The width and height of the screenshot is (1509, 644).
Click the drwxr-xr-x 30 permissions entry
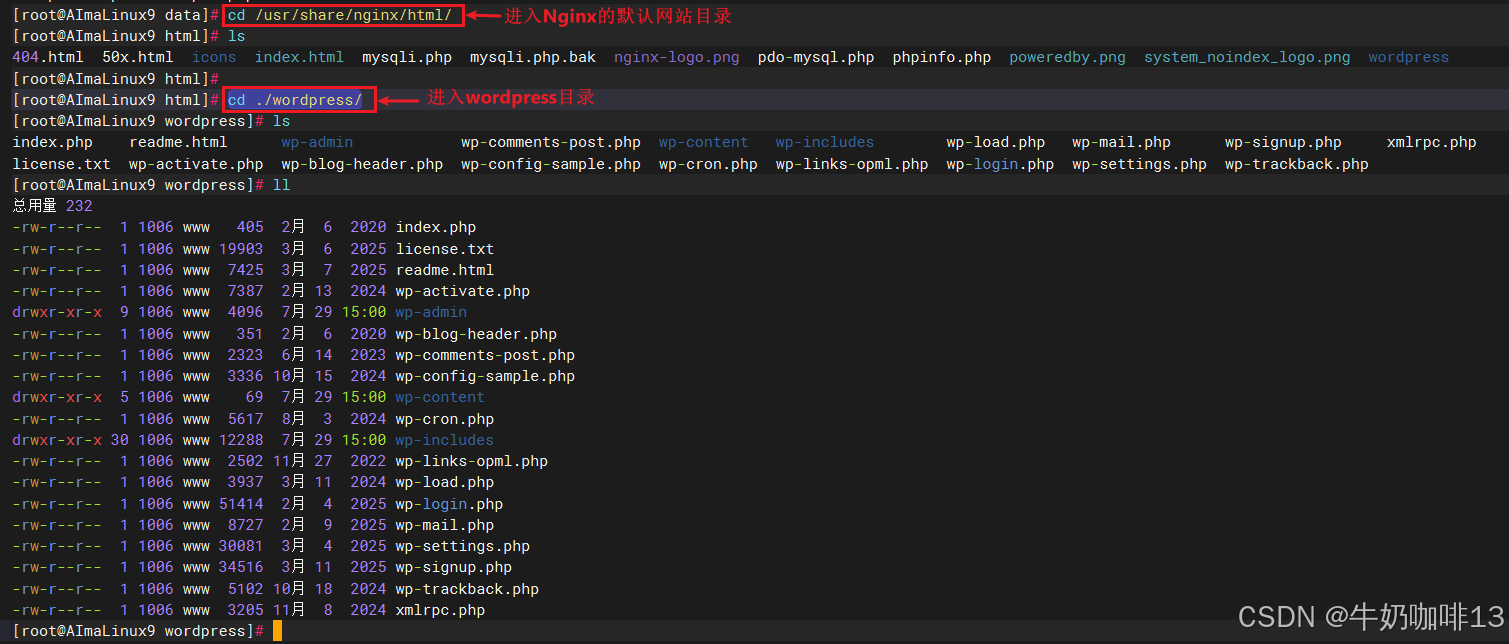click(x=70, y=440)
